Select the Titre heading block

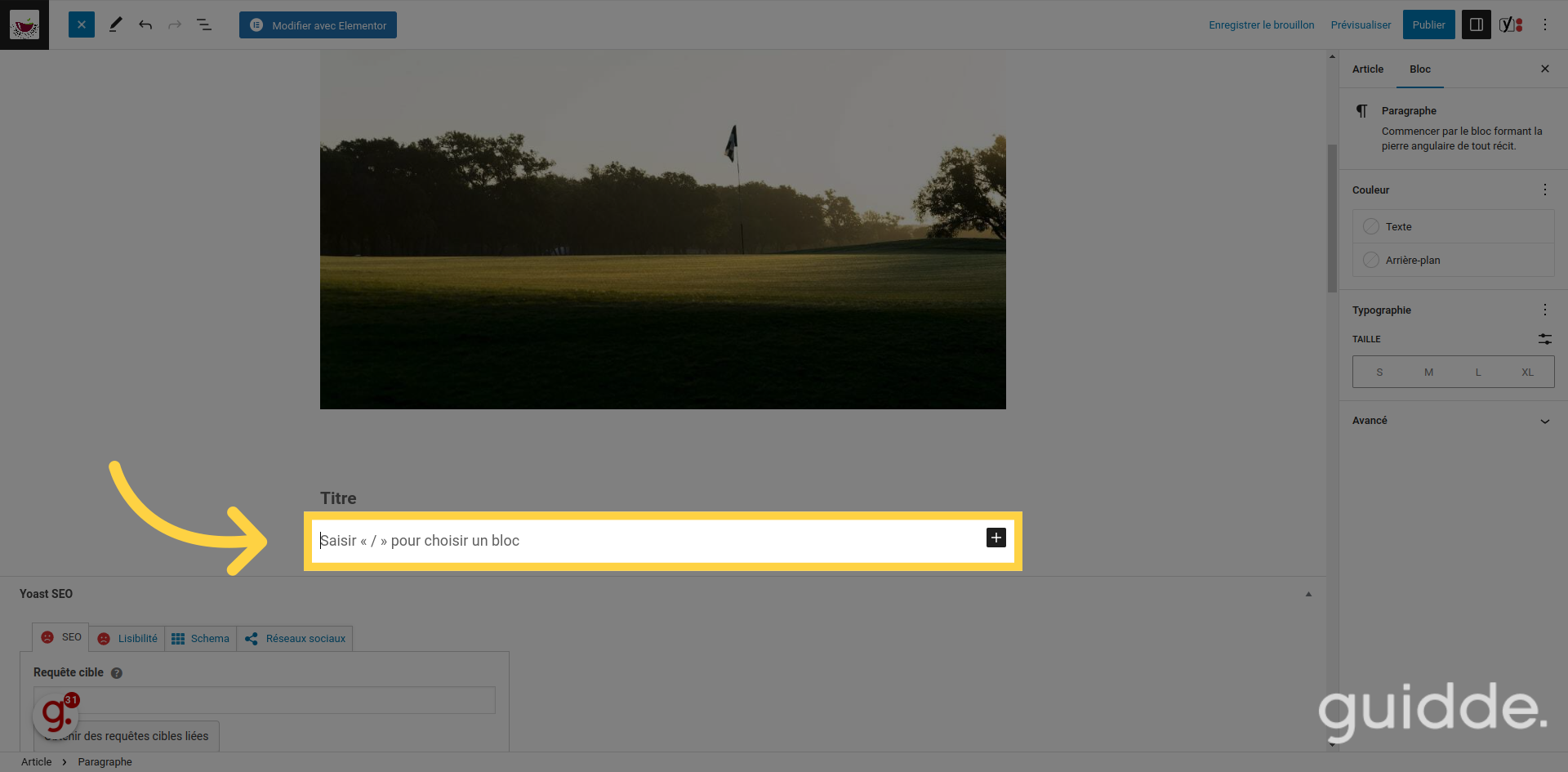click(338, 498)
